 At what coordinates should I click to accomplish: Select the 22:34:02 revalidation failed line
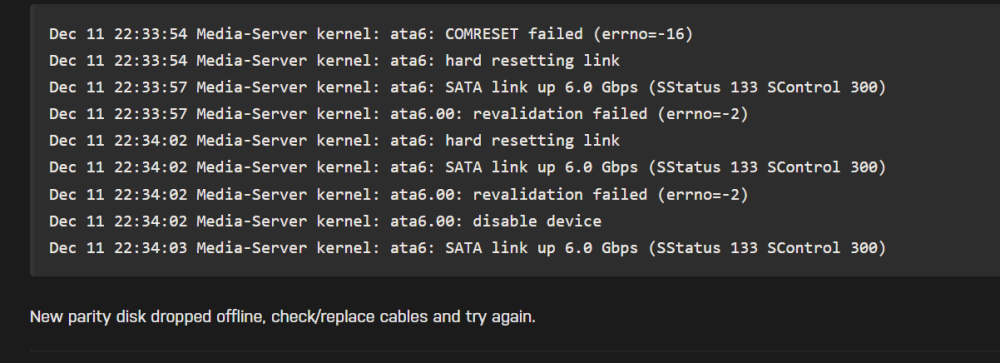click(x=399, y=194)
